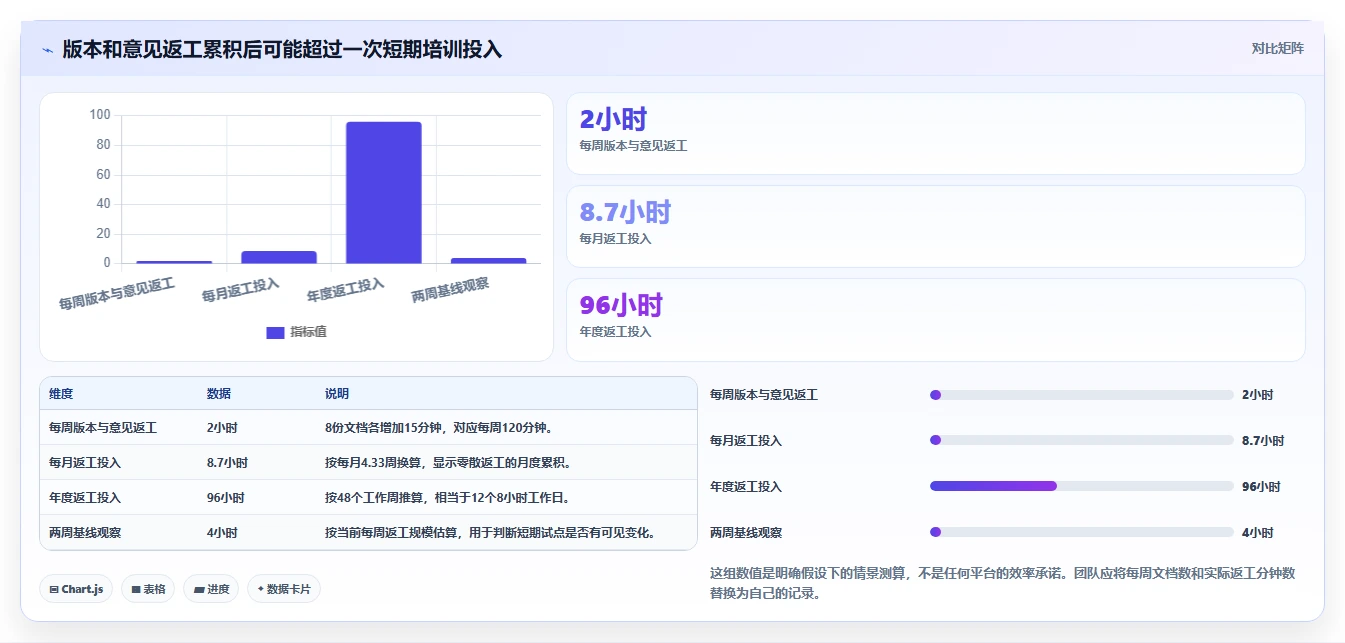Select the 2小时 stat card
Image resolution: width=1345 pixels, height=643 pixels.
935,134
